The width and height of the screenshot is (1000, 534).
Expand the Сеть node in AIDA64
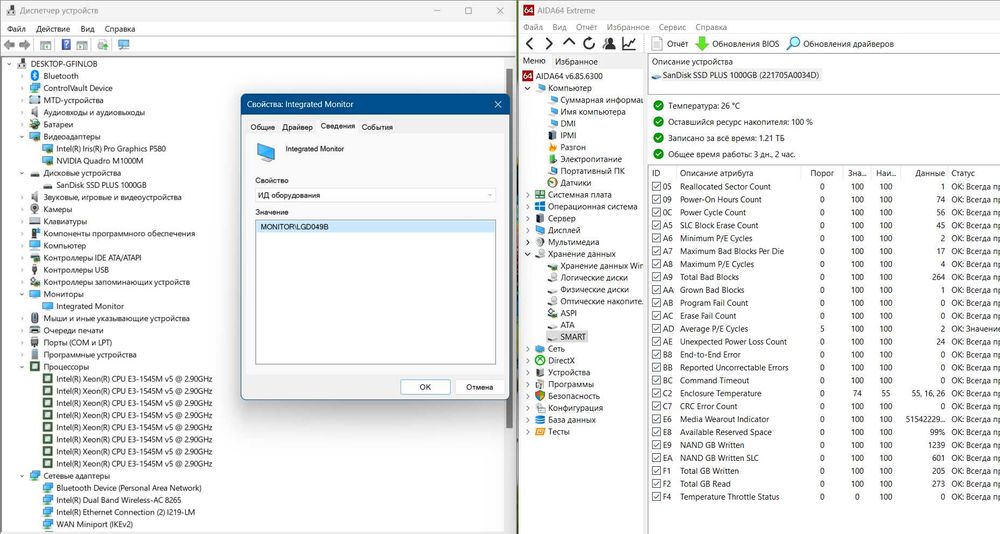point(527,349)
